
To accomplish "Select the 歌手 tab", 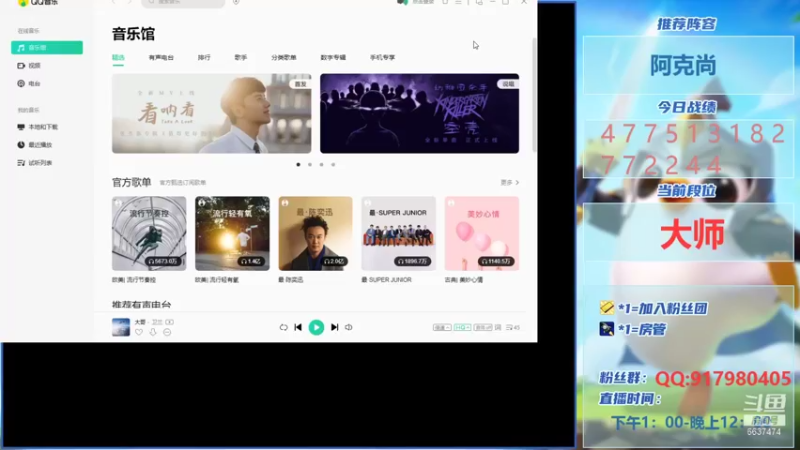I will (x=241, y=58).
